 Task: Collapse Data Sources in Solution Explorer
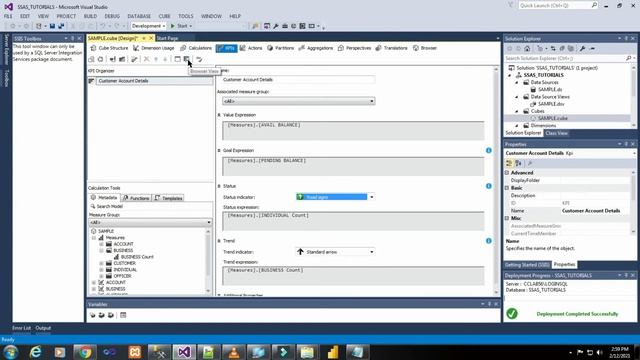click(x=517, y=82)
